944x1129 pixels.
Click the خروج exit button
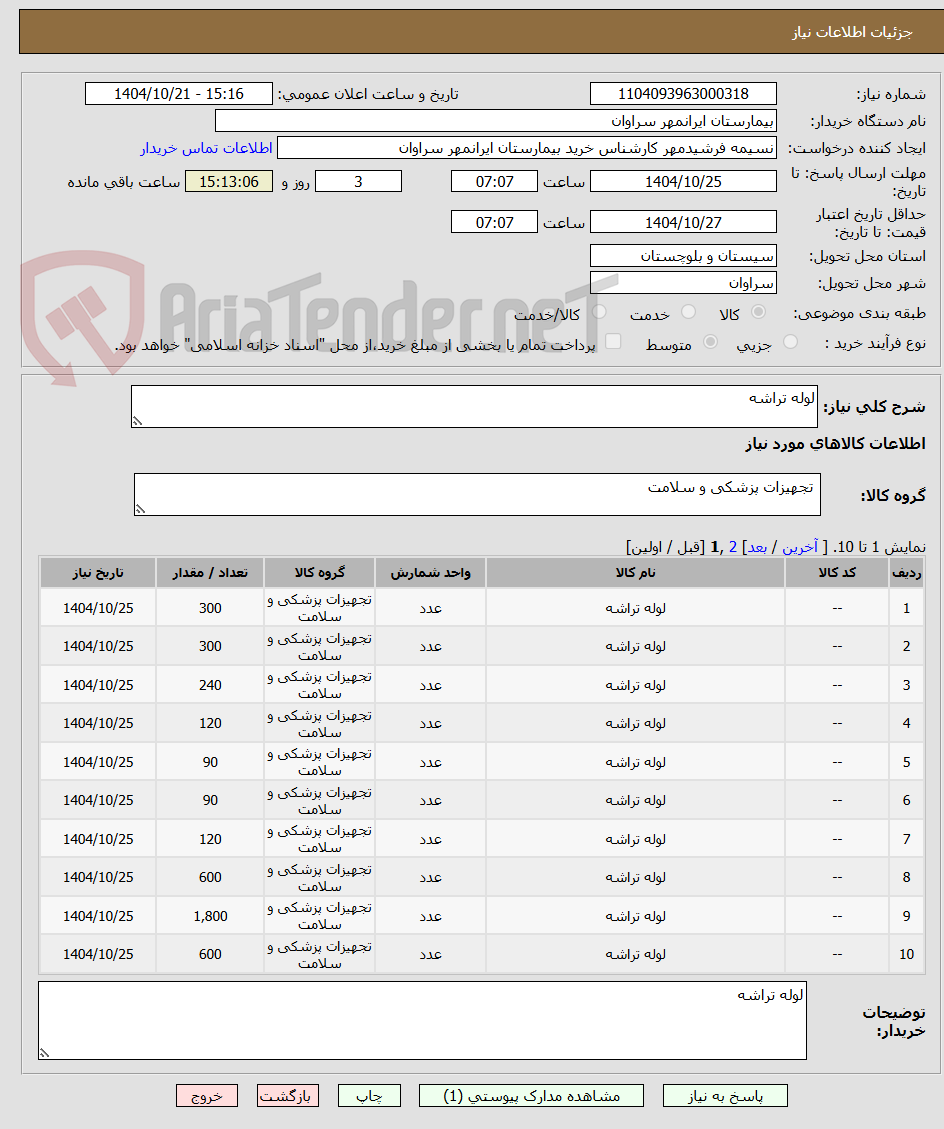(207, 1096)
